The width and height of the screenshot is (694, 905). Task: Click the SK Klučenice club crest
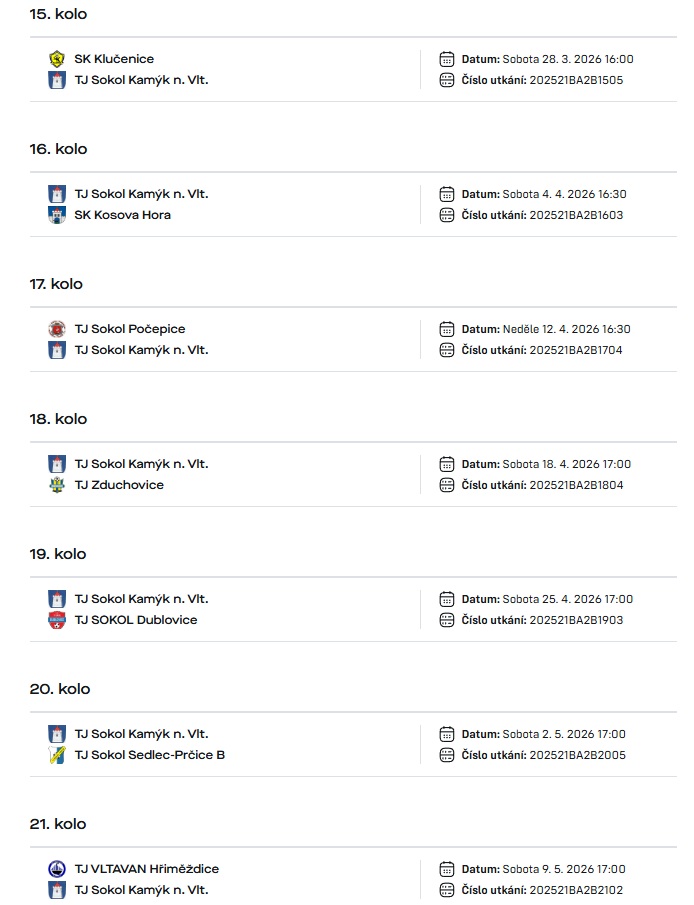coord(57,59)
